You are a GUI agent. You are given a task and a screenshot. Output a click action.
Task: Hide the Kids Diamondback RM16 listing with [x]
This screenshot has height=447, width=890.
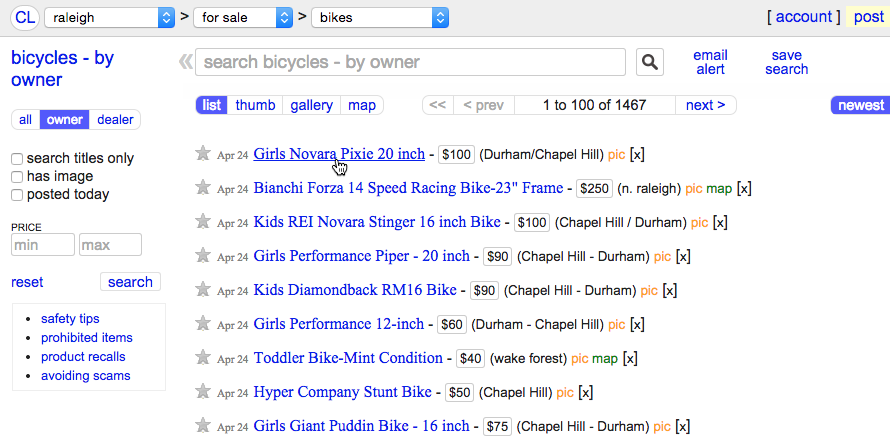coord(670,291)
